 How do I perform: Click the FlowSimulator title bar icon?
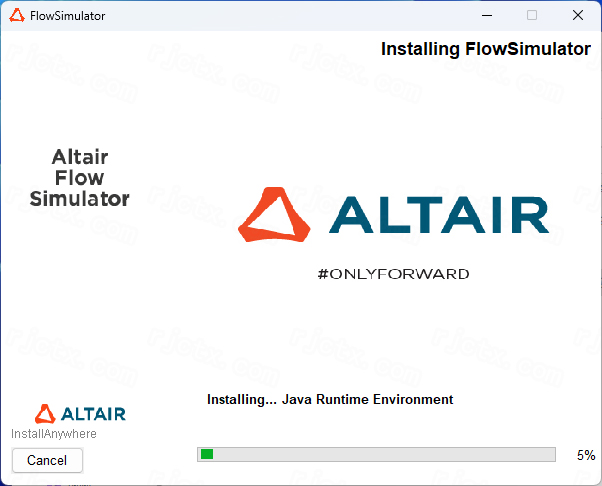tap(17, 16)
